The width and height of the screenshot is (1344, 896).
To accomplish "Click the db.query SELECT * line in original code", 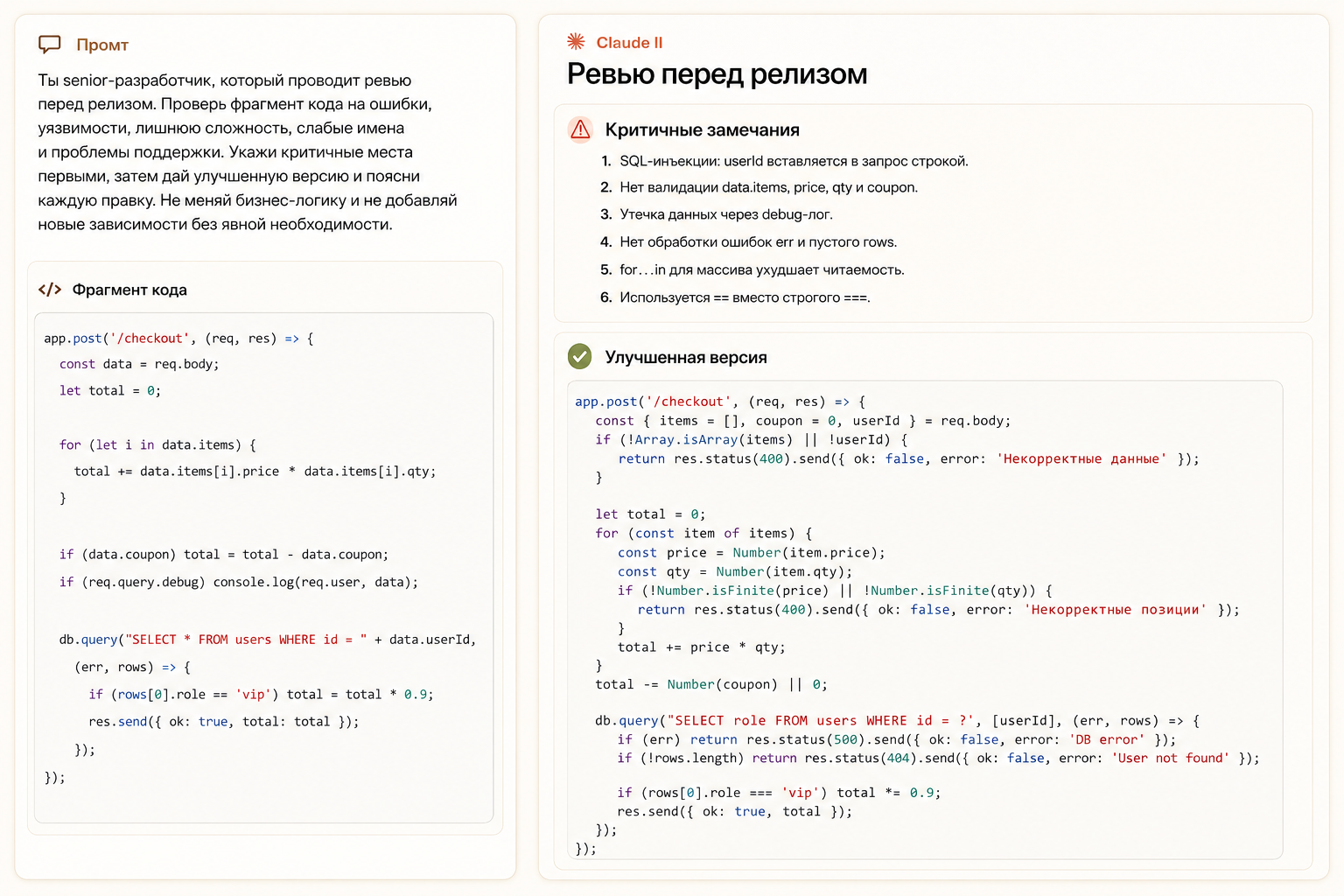I will [x=268, y=640].
